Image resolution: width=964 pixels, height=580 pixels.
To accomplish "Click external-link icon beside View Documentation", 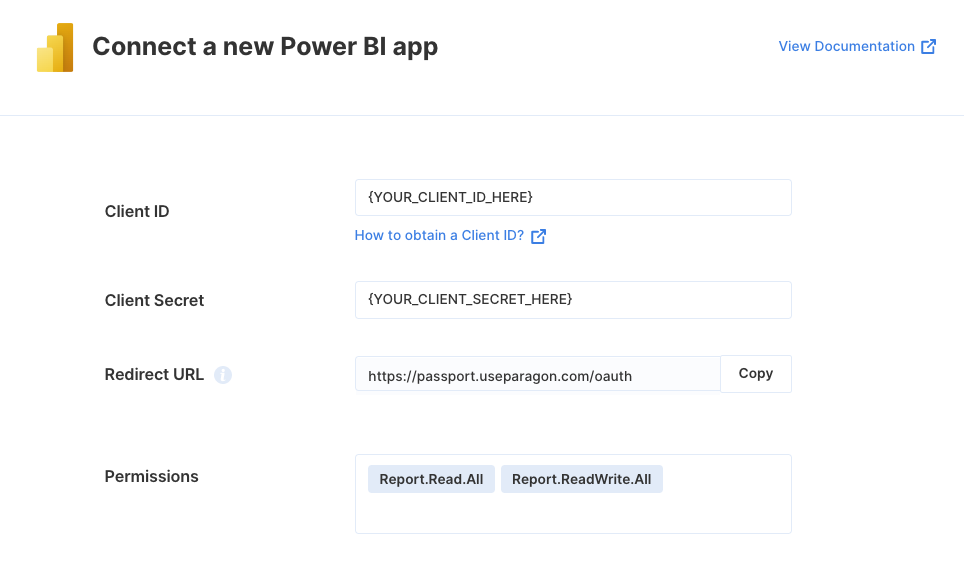I will (928, 47).
